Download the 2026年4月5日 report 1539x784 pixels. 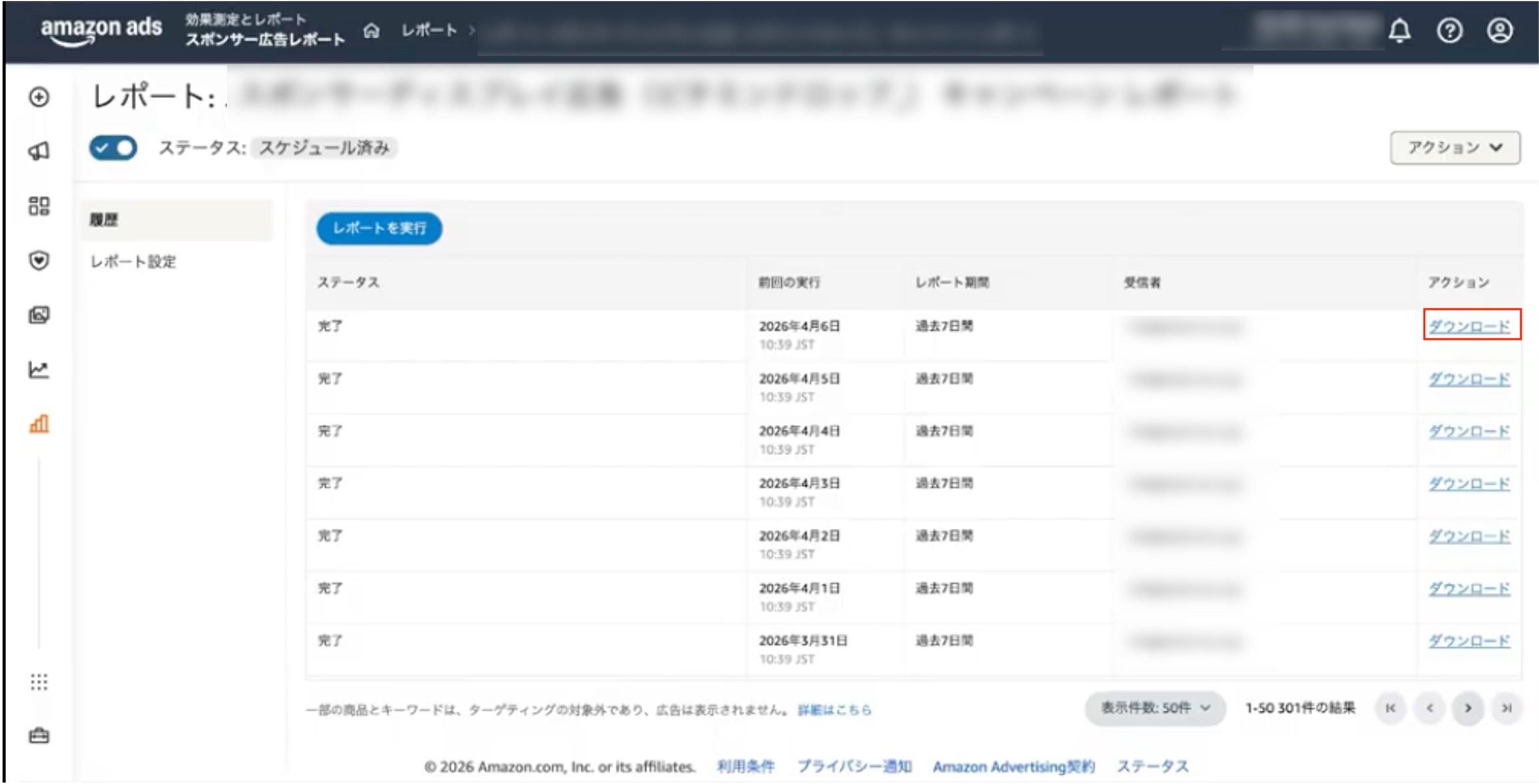click(1469, 379)
